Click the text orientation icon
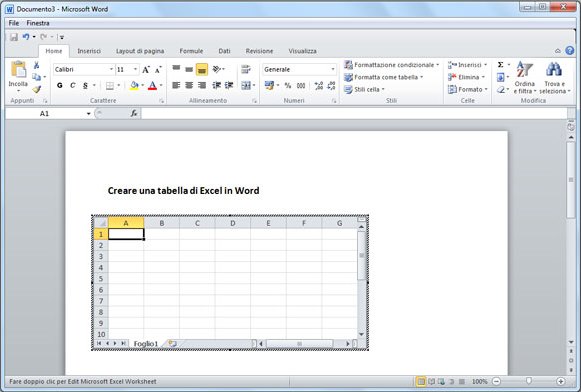This screenshot has height=392, width=581. click(x=217, y=69)
